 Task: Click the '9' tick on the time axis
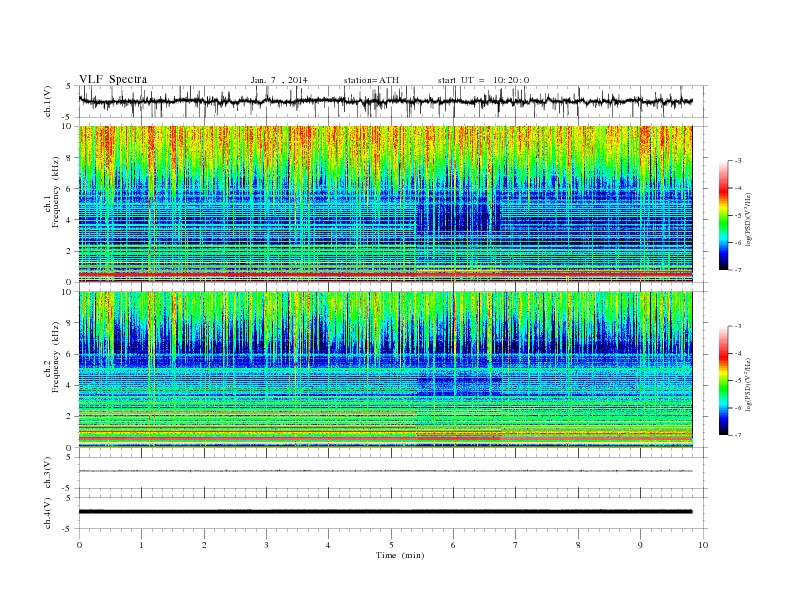(640, 545)
